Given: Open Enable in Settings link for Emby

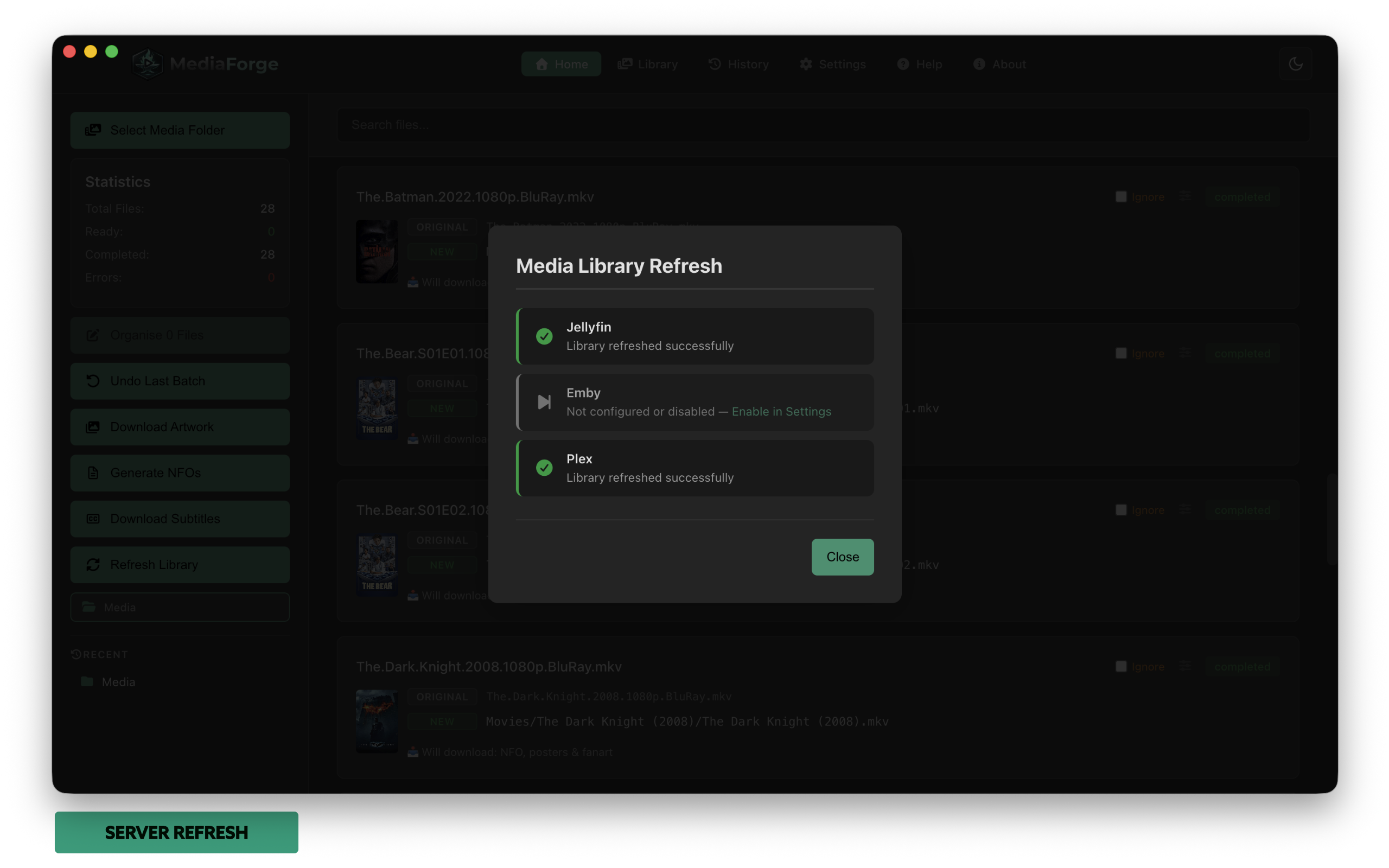Looking at the screenshot, I should (x=781, y=411).
